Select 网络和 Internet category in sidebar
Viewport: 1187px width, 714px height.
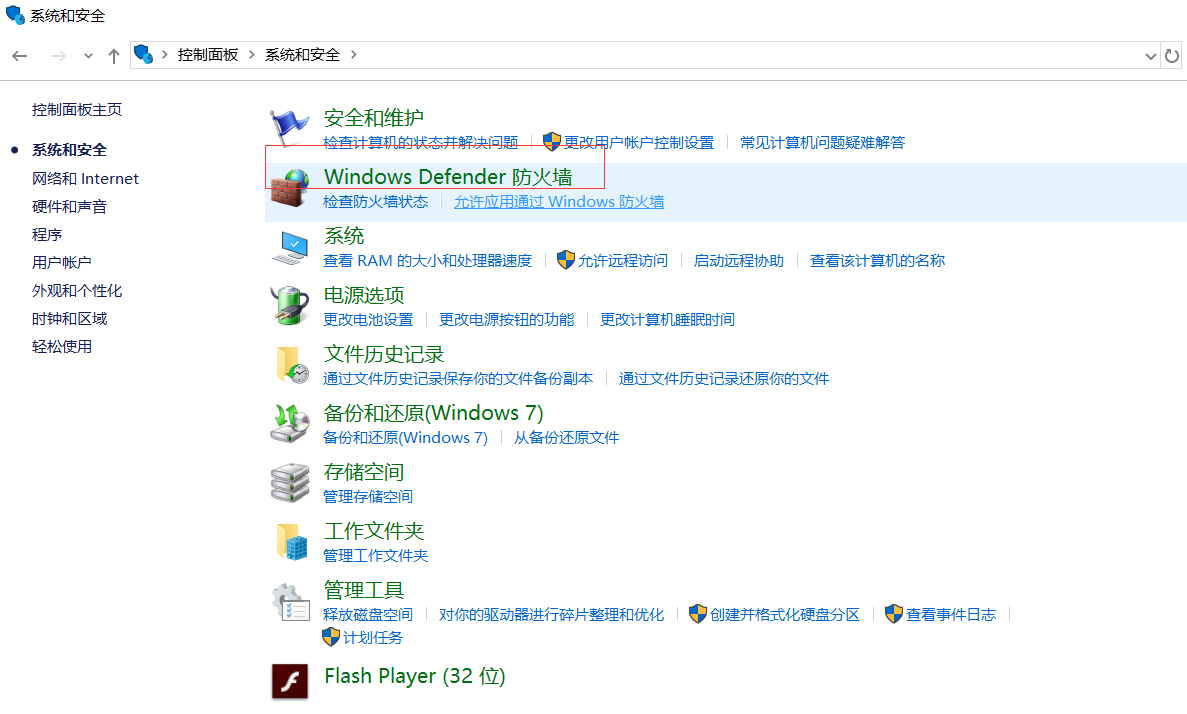pyautogui.click(x=86, y=179)
